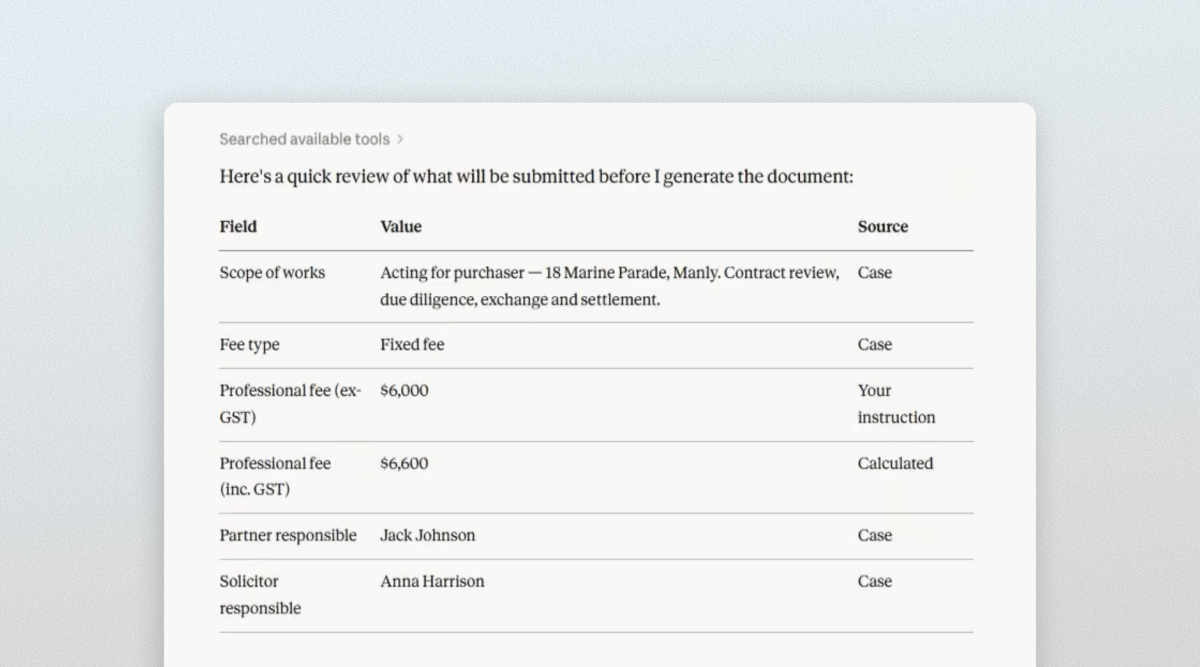Select the Professional fee (inc. GST) label
1200x667 pixels.
pyautogui.click(x=275, y=477)
